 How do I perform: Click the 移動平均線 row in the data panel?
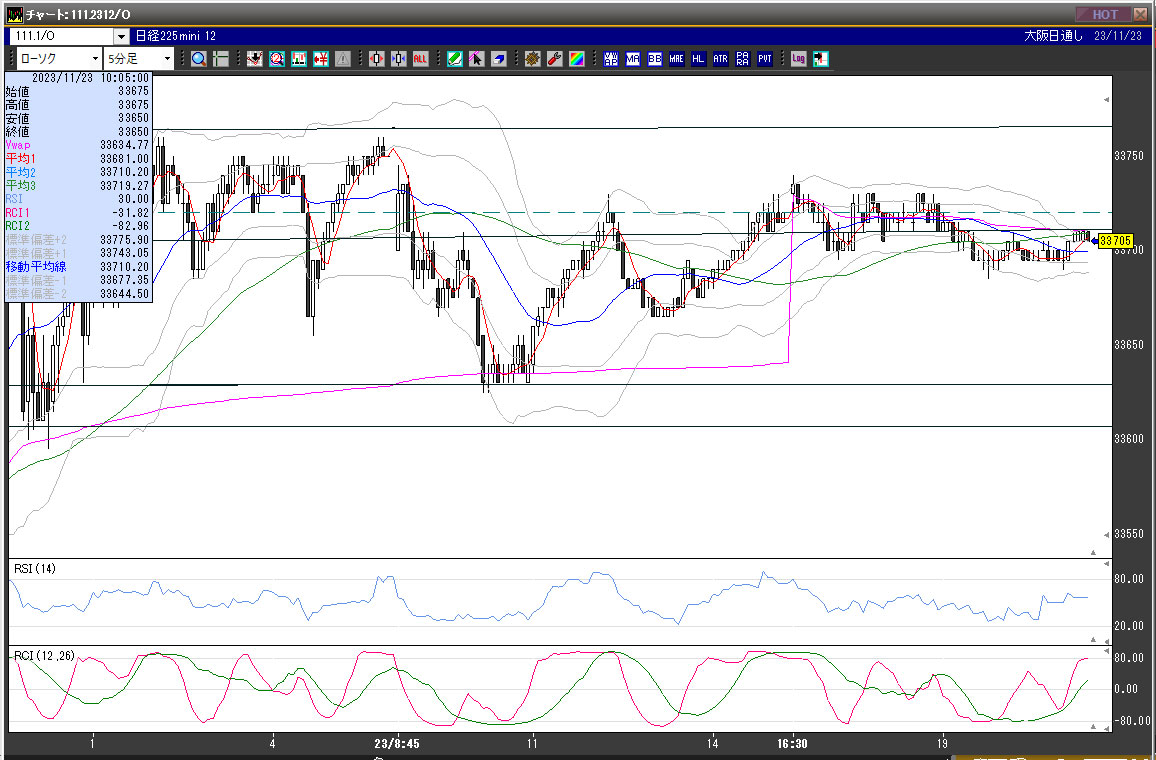pos(77,267)
